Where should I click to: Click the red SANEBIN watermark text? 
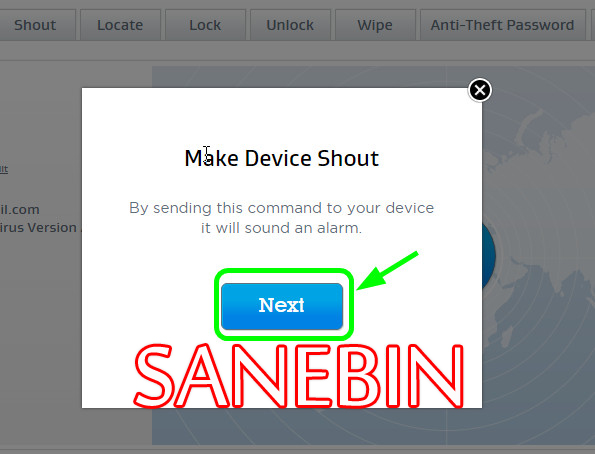(x=299, y=376)
